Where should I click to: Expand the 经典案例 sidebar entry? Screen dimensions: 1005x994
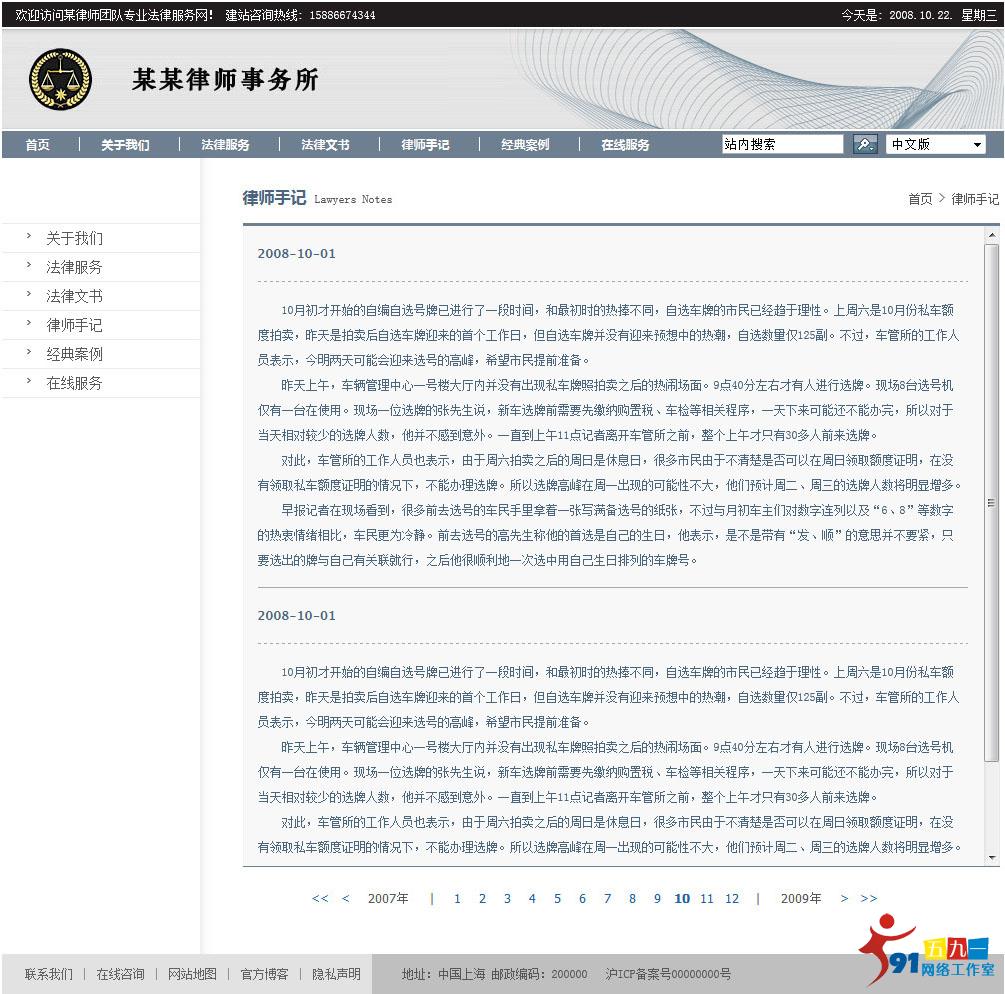(74, 353)
